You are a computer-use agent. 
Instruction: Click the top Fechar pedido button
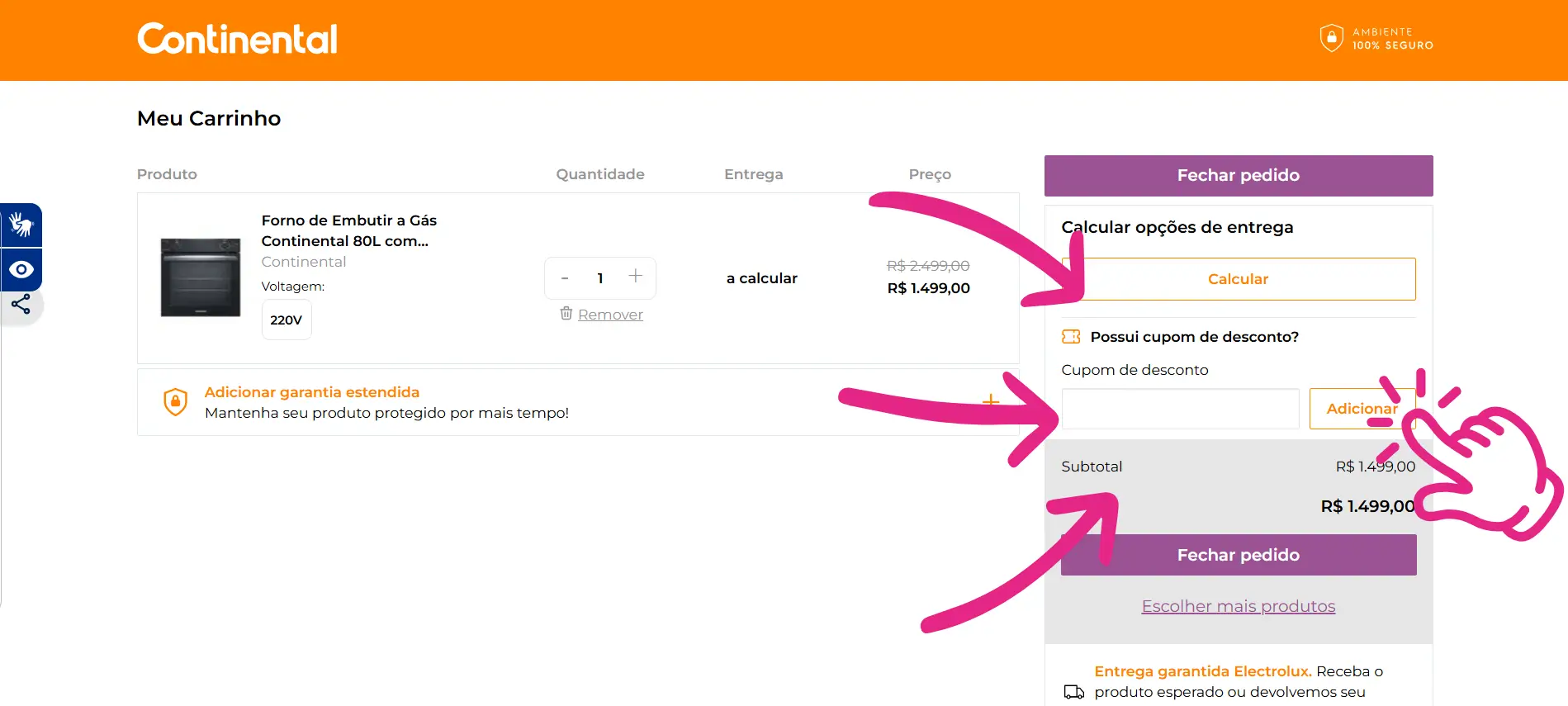1239,175
